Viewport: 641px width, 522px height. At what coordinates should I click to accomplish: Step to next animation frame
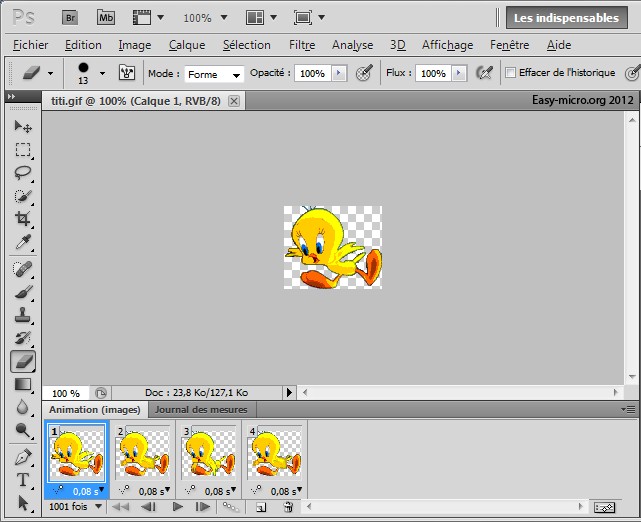203,507
